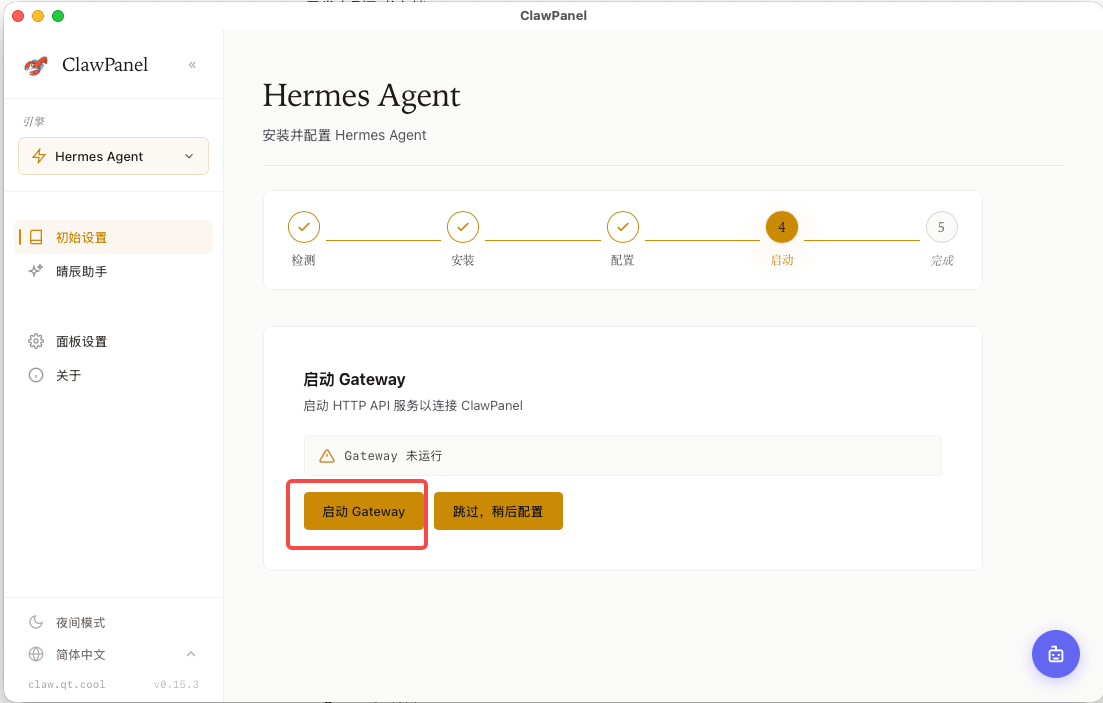Click the warning triangle icon
The height and width of the screenshot is (703, 1103).
coord(327,456)
